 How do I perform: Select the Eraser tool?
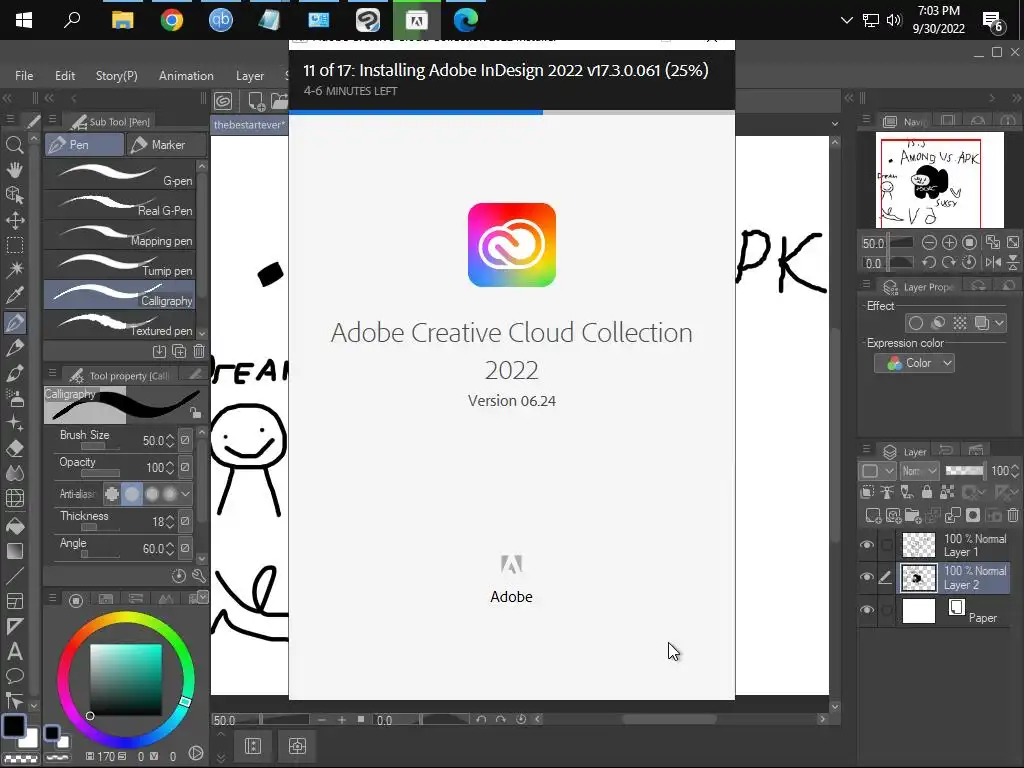point(14,449)
